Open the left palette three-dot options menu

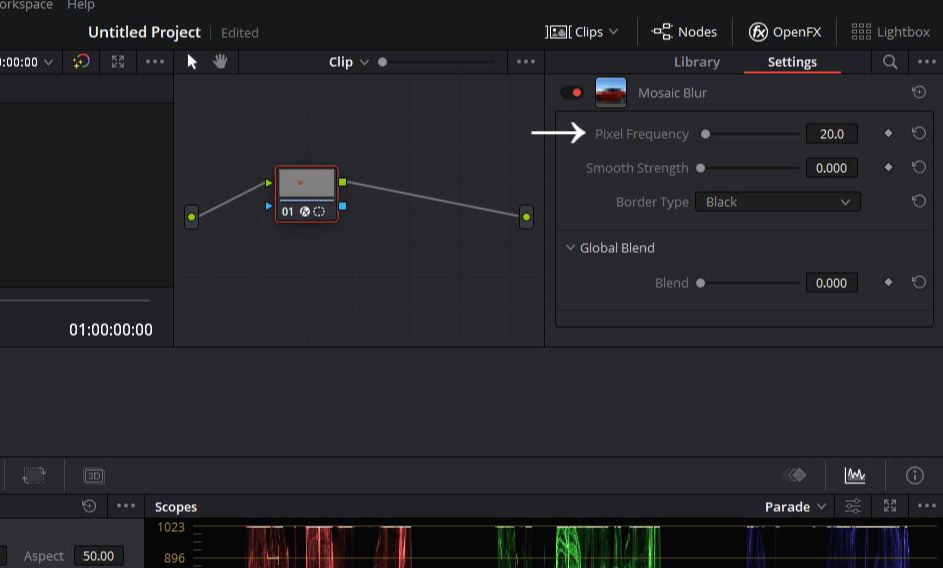coord(126,506)
